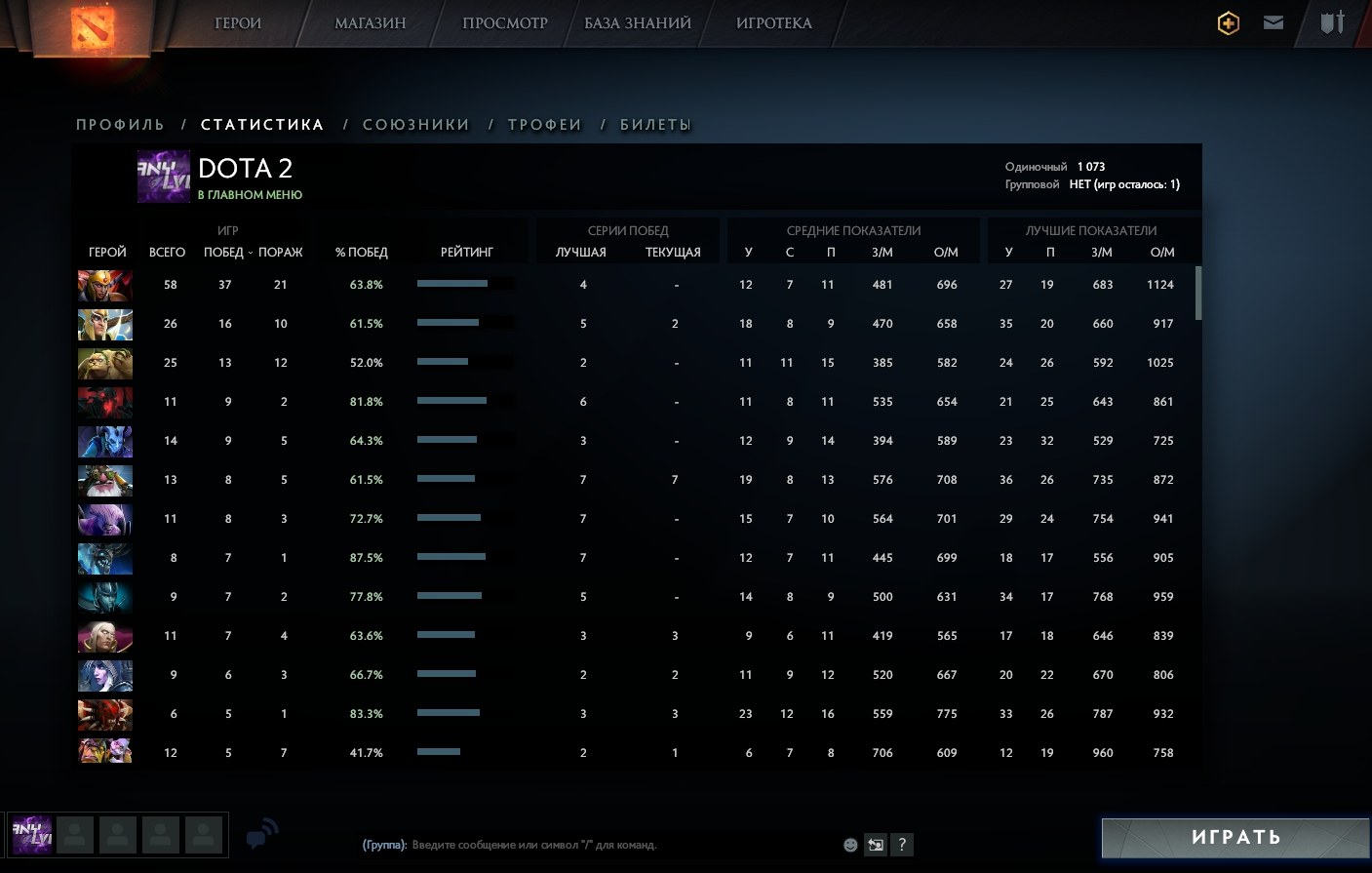
Task: Select hero portrait with 13 total games
Action: [105, 480]
